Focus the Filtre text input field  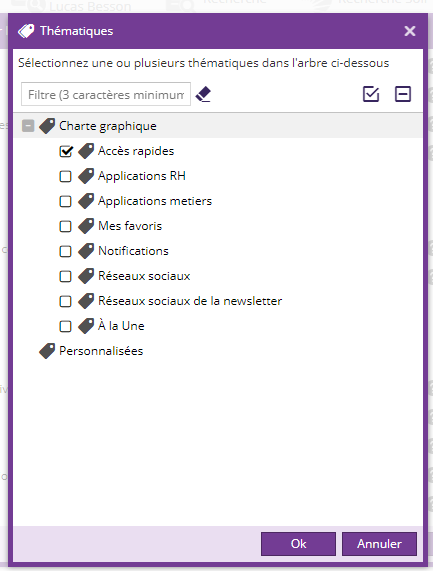coord(106,94)
